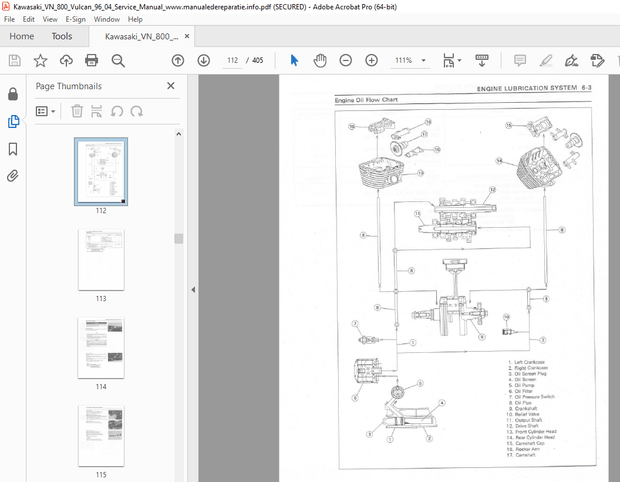The width and height of the screenshot is (620, 482).
Task: Rotate page clockwise icon
Action: click(137, 111)
